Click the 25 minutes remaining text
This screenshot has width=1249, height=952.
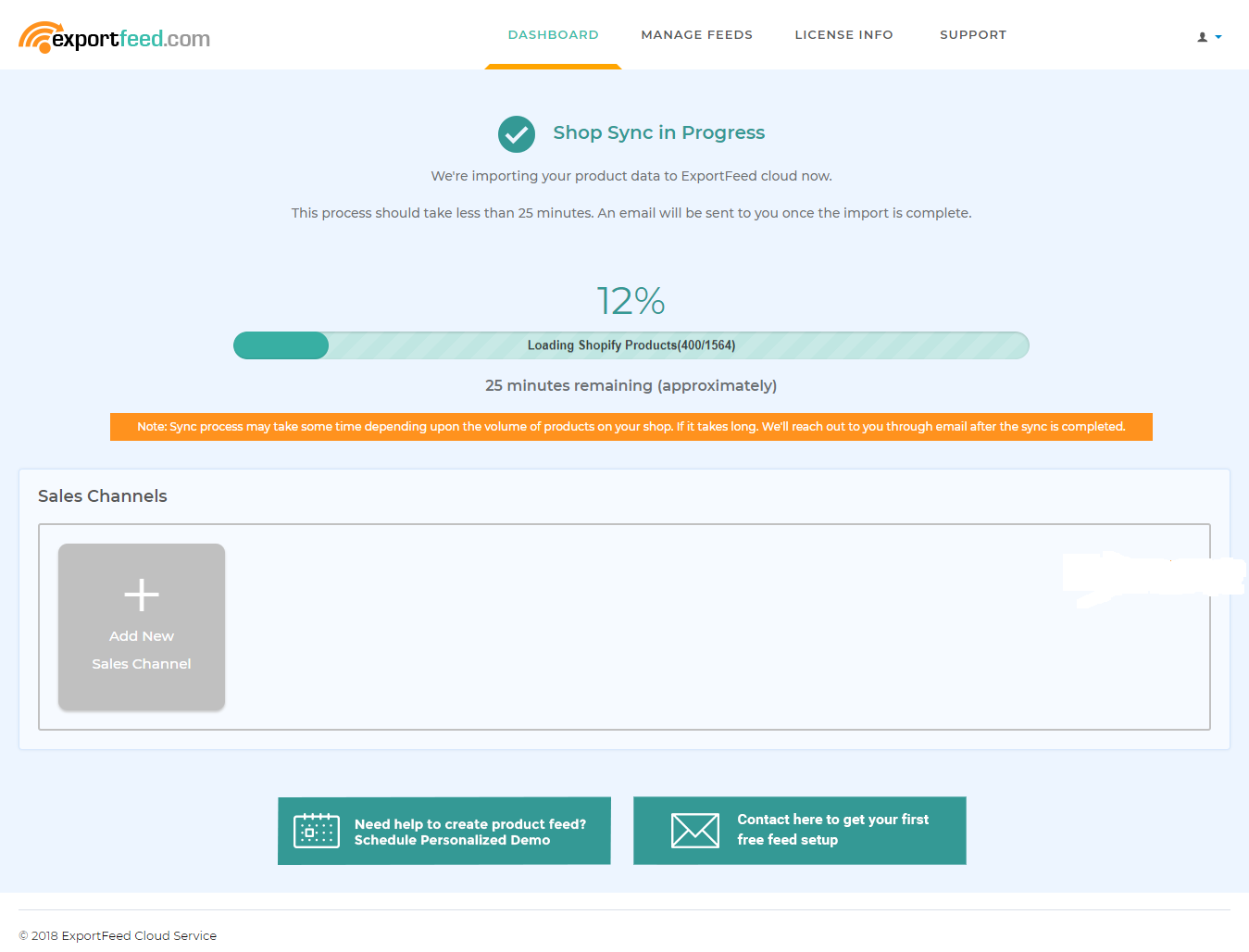pyautogui.click(x=631, y=385)
